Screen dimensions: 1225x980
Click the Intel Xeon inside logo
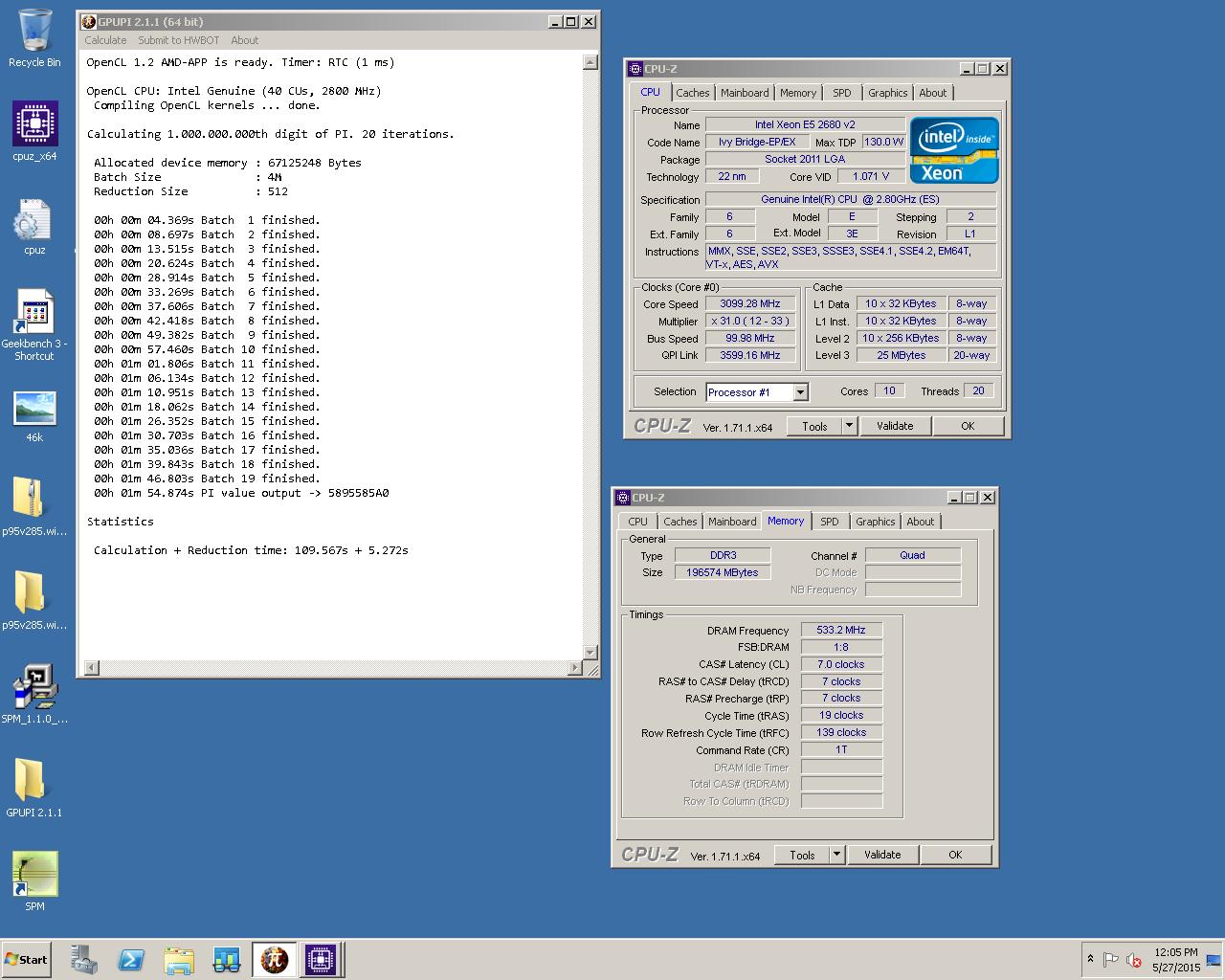click(x=954, y=149)
